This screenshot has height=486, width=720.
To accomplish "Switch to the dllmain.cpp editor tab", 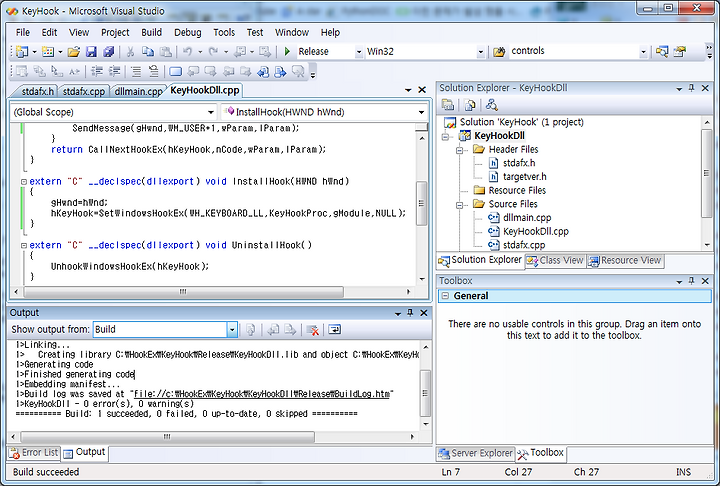I will coord(138,91).
